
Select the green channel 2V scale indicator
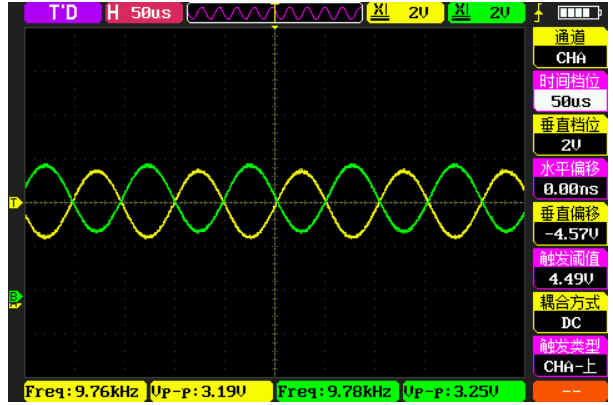click(x=486, y=13)
